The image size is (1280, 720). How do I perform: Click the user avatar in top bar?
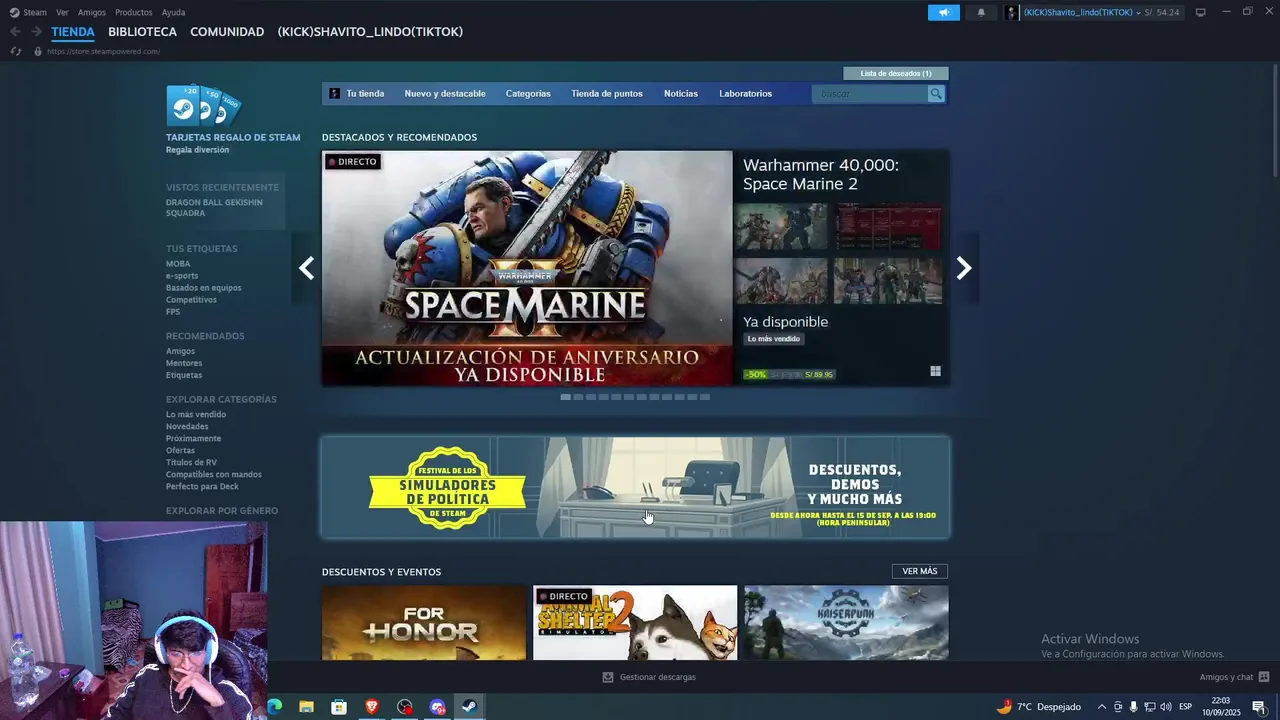(1012, 12)
